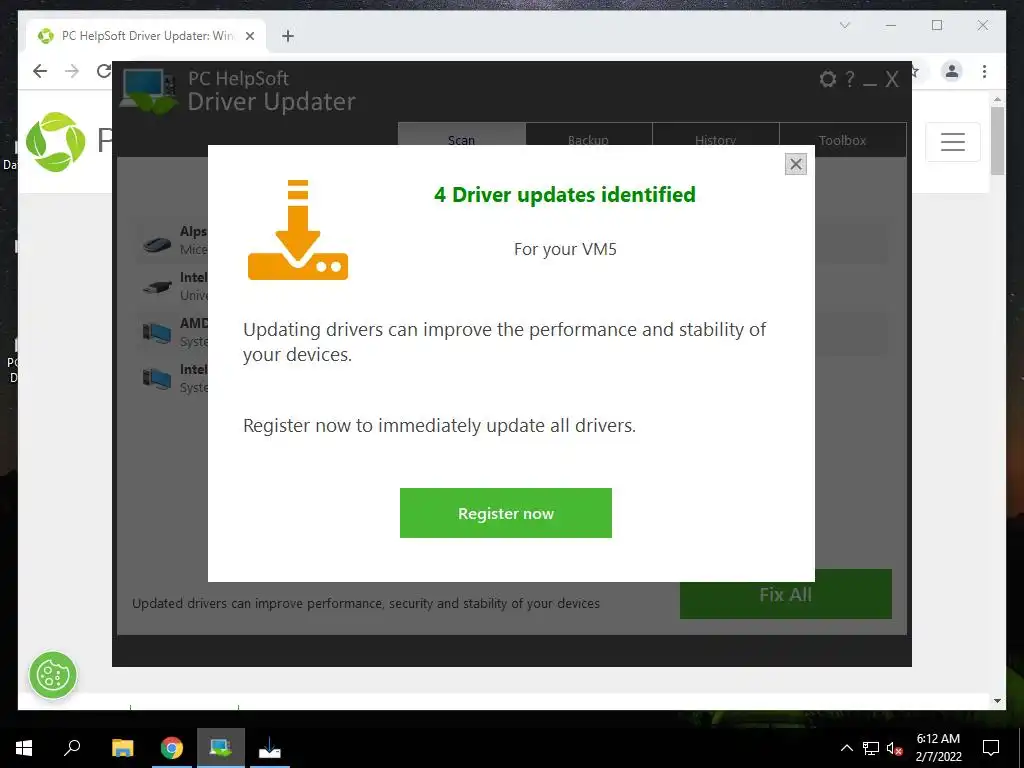Image resolution: width=1024 pixels, height=768 pixels.
Task: Show hidden system tray icons
Action: 846,748
